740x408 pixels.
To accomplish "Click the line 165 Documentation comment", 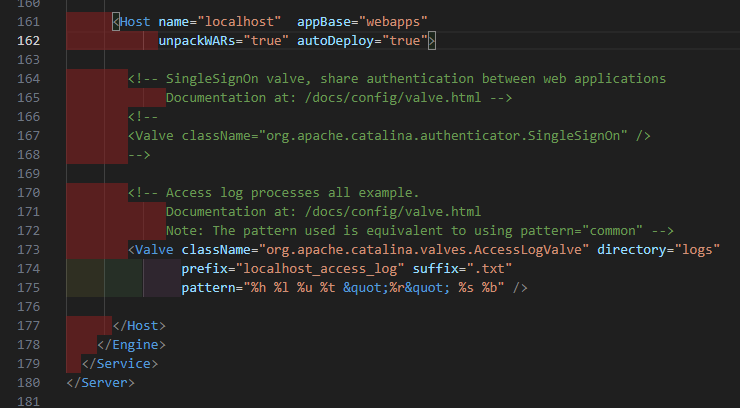I will pyautogui.click(x=339, y=98).
